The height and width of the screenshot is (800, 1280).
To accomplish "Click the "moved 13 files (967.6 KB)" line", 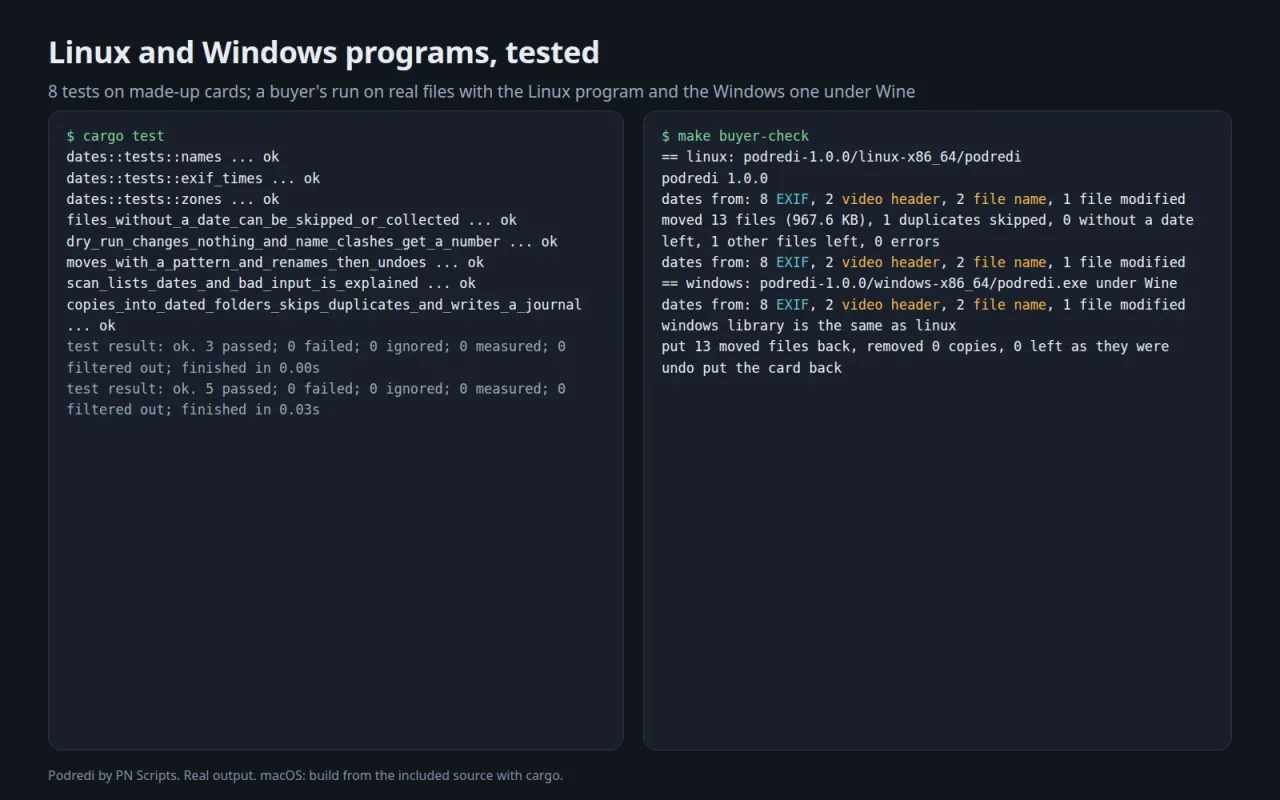I will 927,220.
